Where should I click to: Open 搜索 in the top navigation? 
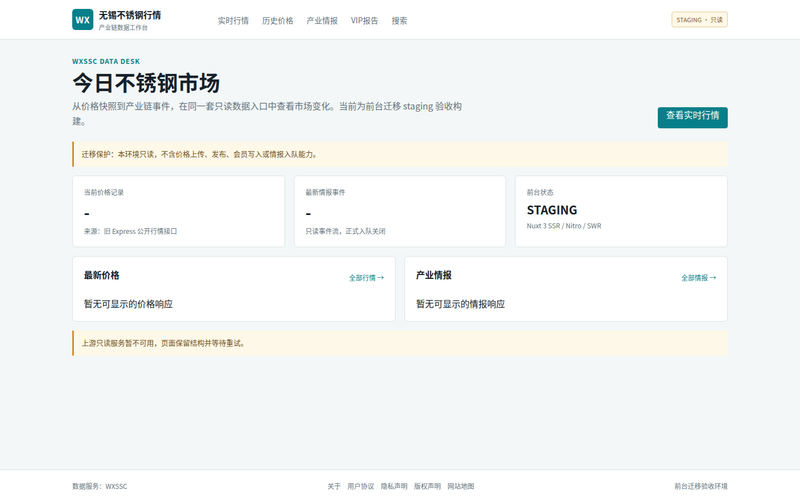(x=399, y=21)
